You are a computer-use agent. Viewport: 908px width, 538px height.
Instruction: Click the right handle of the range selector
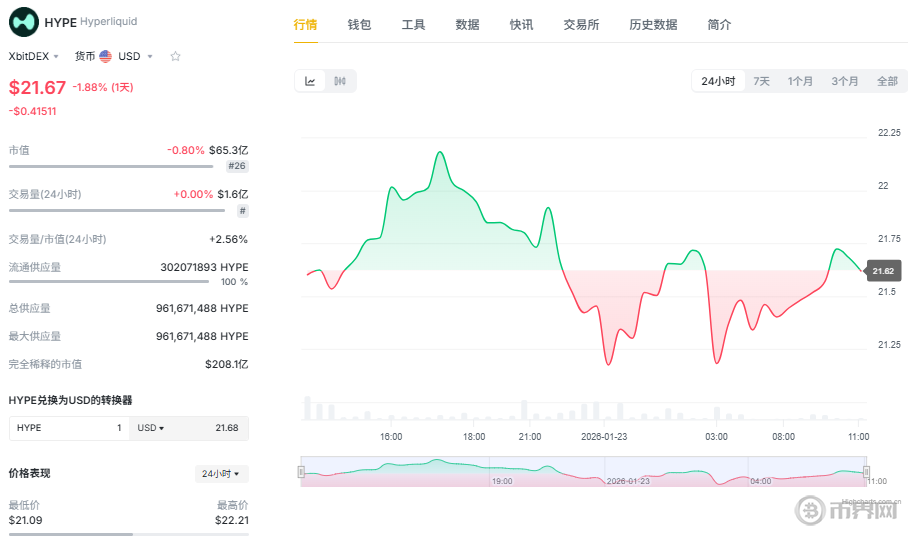point(866,472)
